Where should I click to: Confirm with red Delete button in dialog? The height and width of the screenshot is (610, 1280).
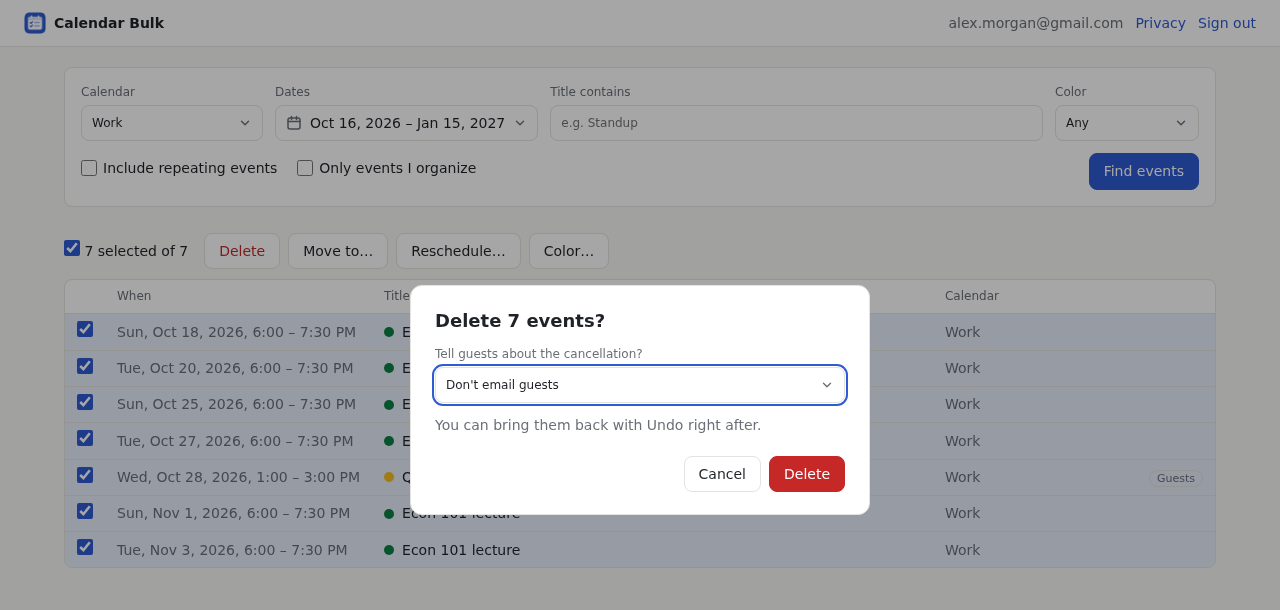click(x=807, y=474)
